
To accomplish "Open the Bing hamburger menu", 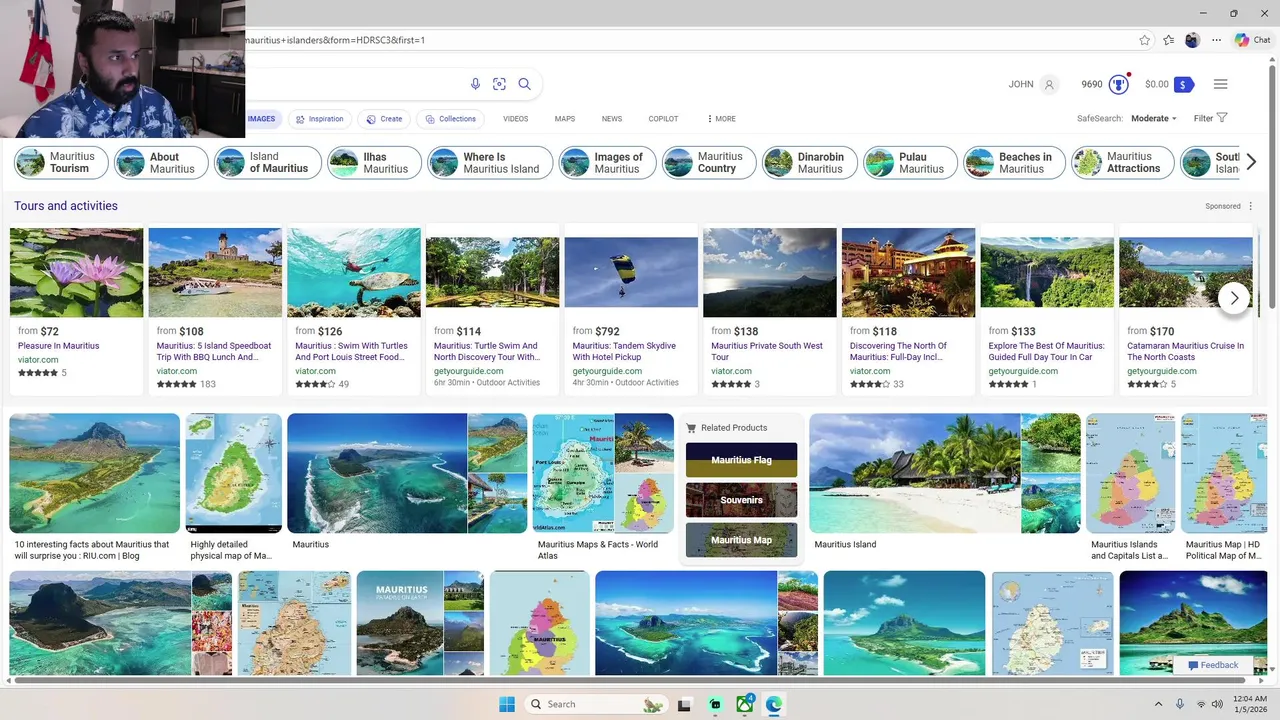I will click(x=1220, y=84).
